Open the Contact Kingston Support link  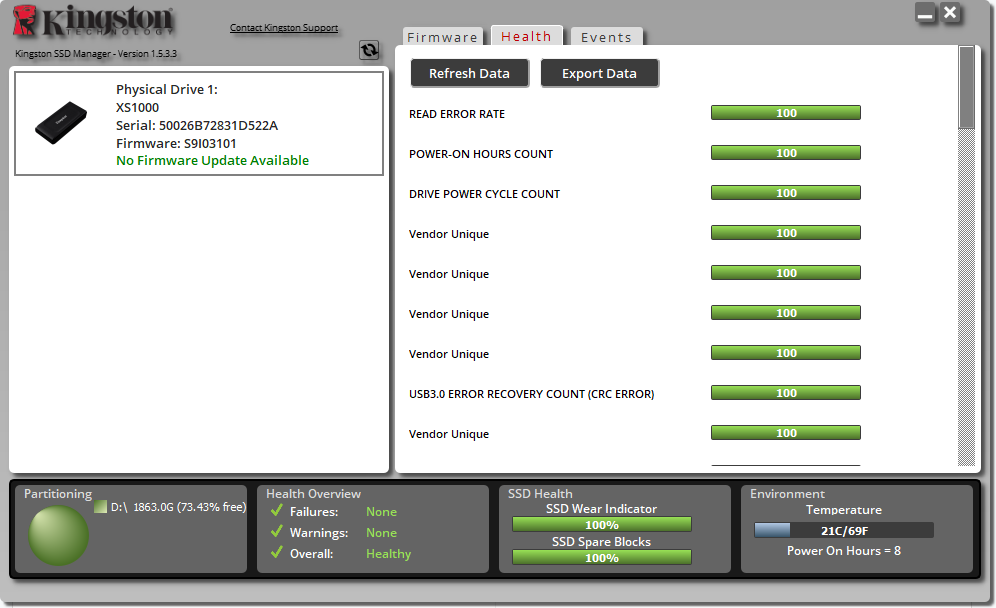[x=284, y=28]
